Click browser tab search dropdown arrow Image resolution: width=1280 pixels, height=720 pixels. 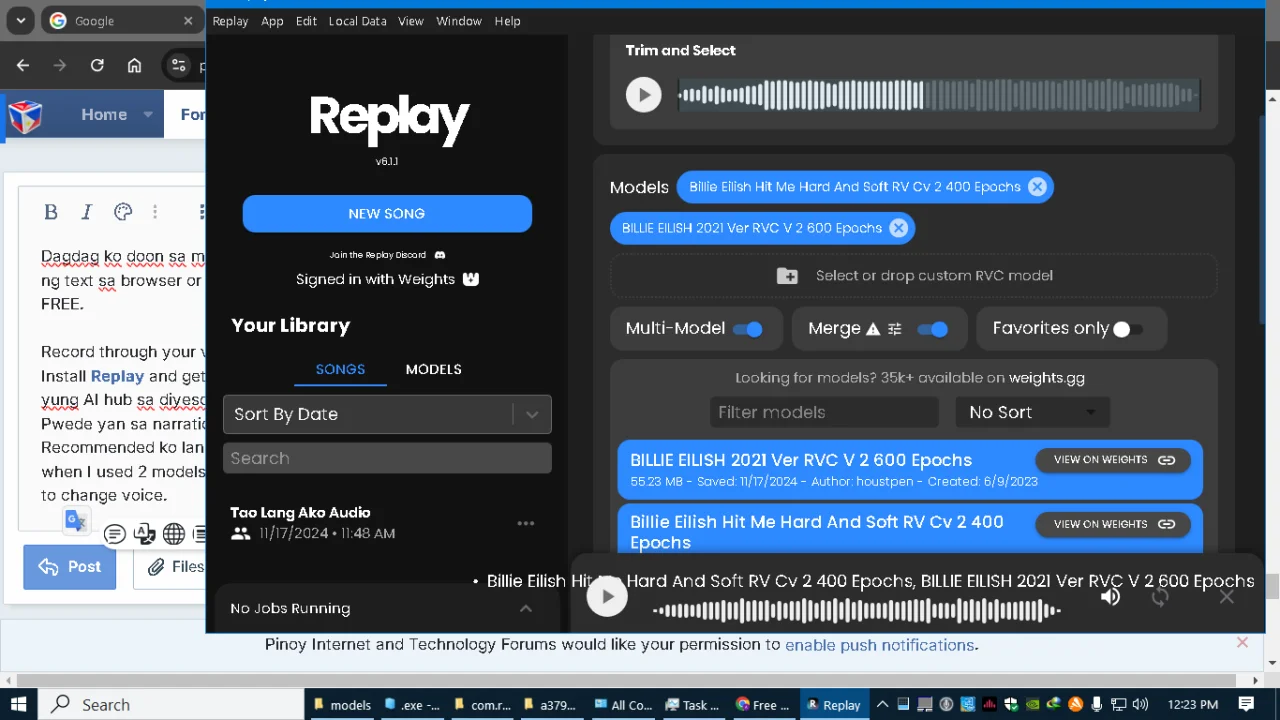click(x=21, y=21)
